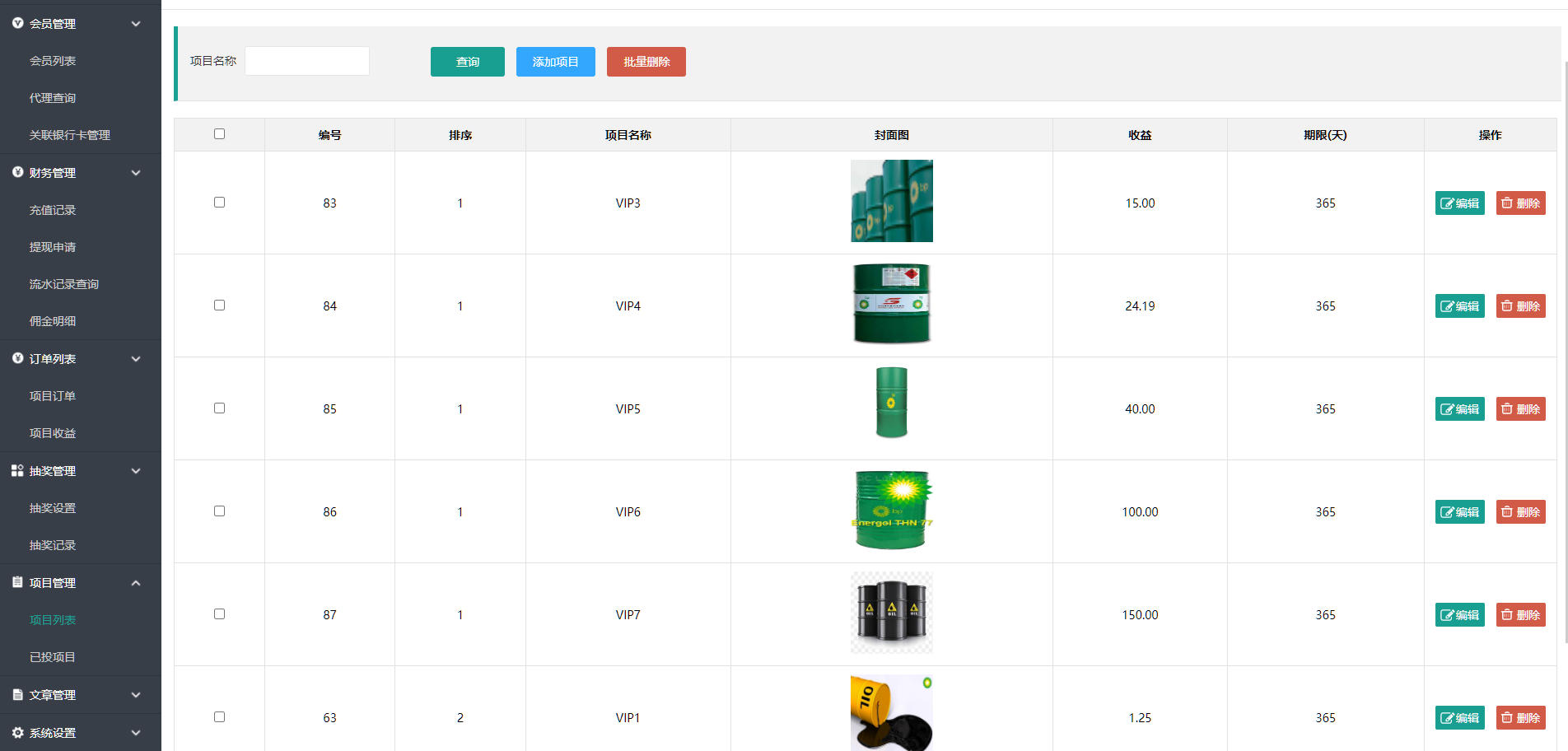This screenshot has height=751, width=1568.
Task: Open 提现申请 in the sidebar
Action: click(x=53, y=247)
